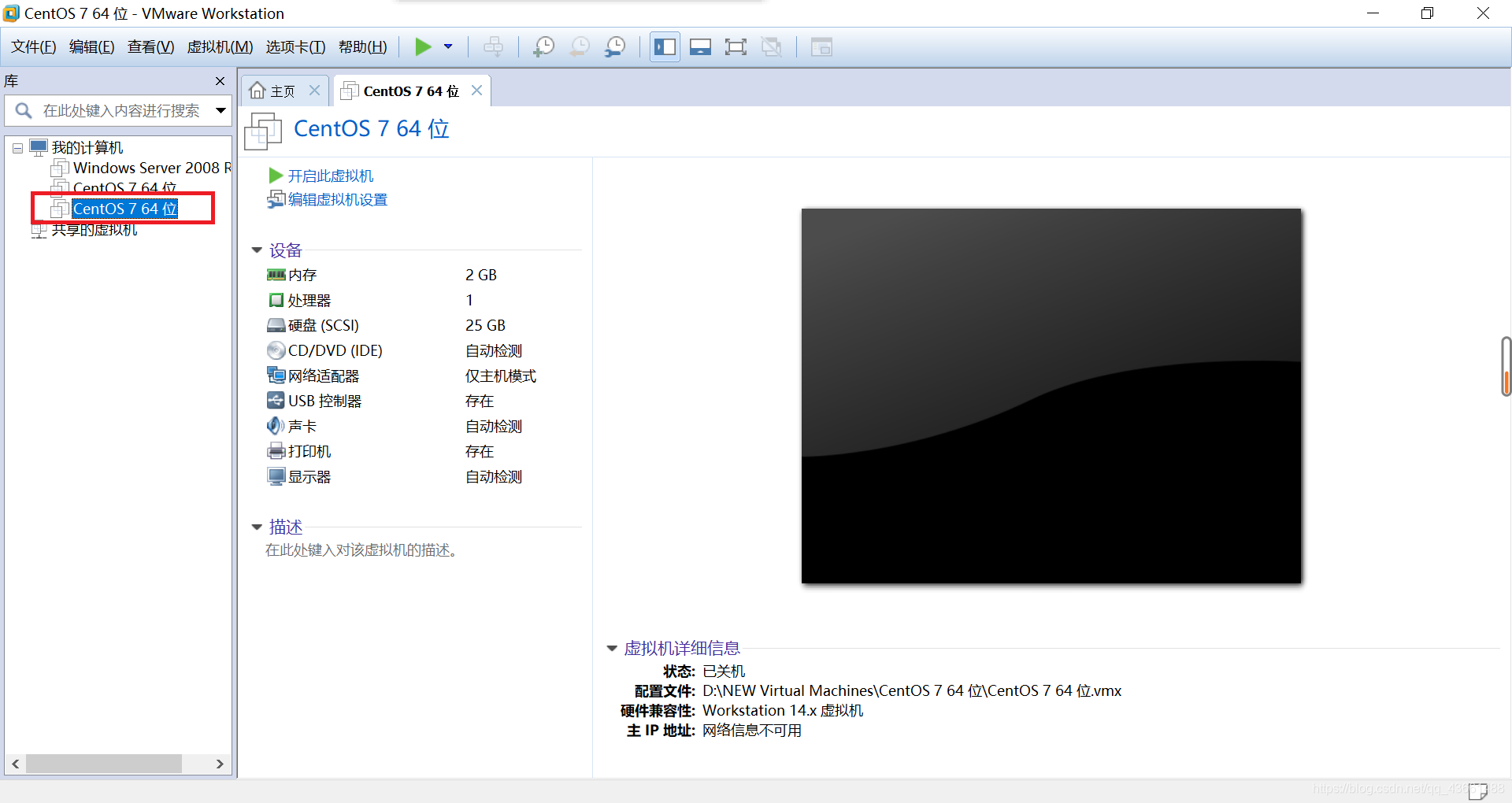Click the 打印机 printer device icon
The width and height of the screenshot is (1512, 803).
point(276,451)
